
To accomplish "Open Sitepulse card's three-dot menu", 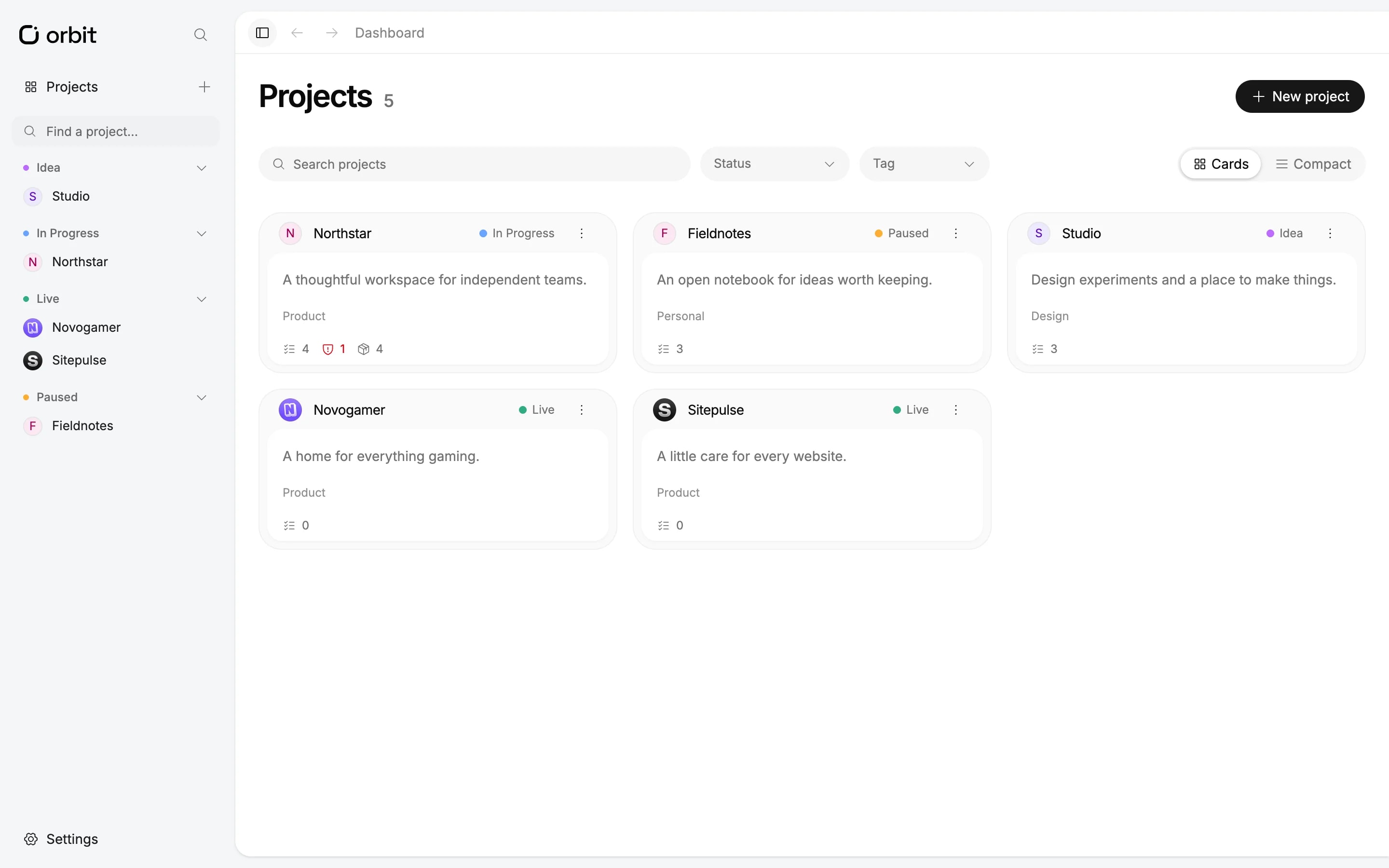I will tap(955, 410).
